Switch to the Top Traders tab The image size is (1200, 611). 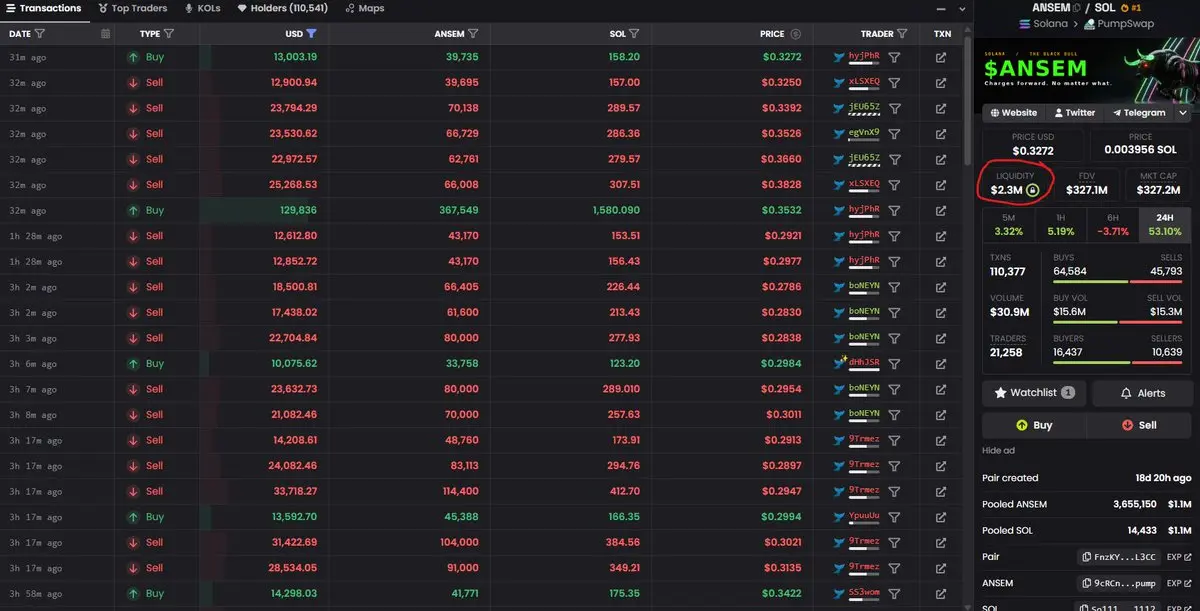tap(133, 8)
